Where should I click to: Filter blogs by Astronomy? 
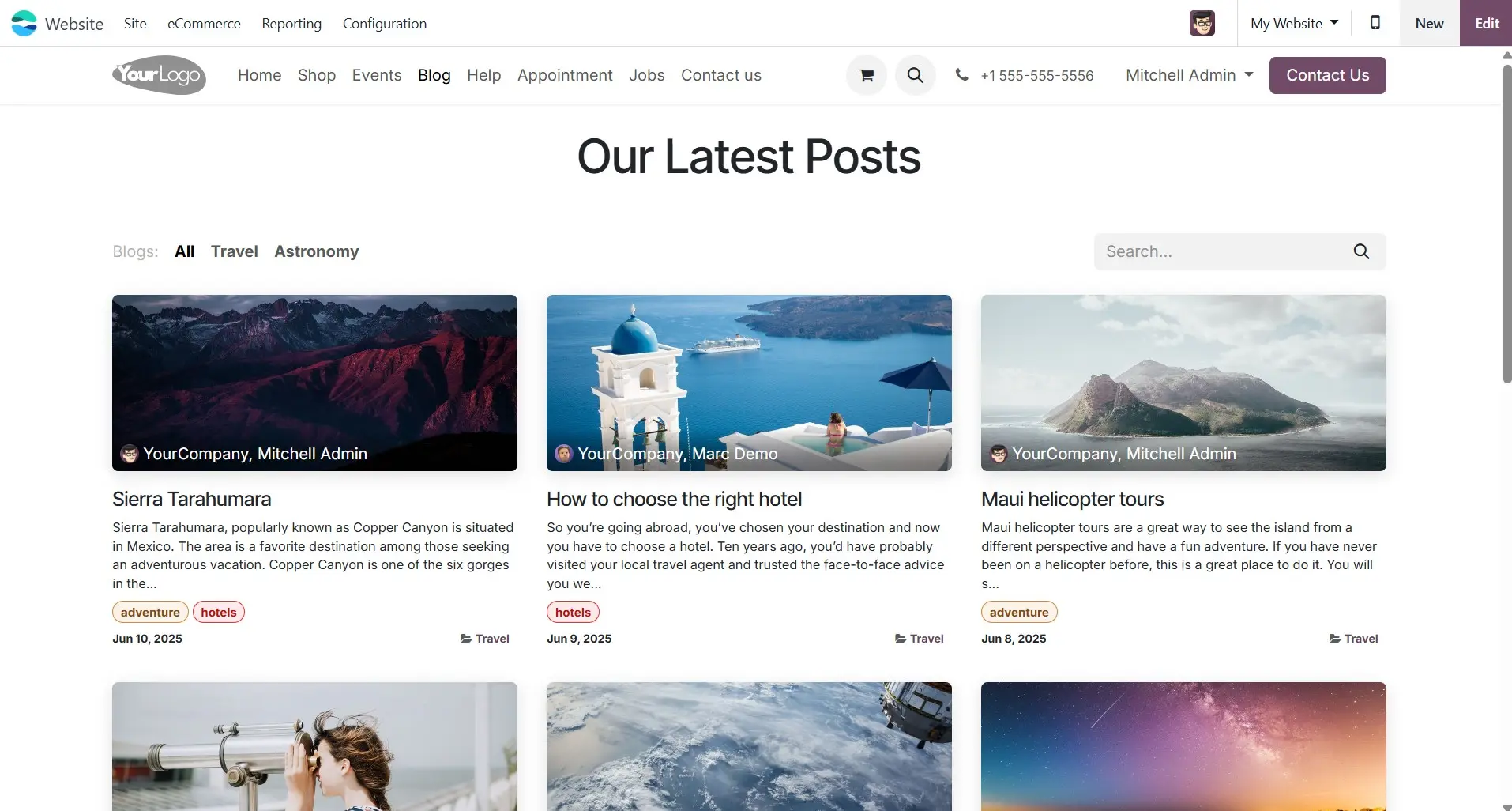pos(316,251)
